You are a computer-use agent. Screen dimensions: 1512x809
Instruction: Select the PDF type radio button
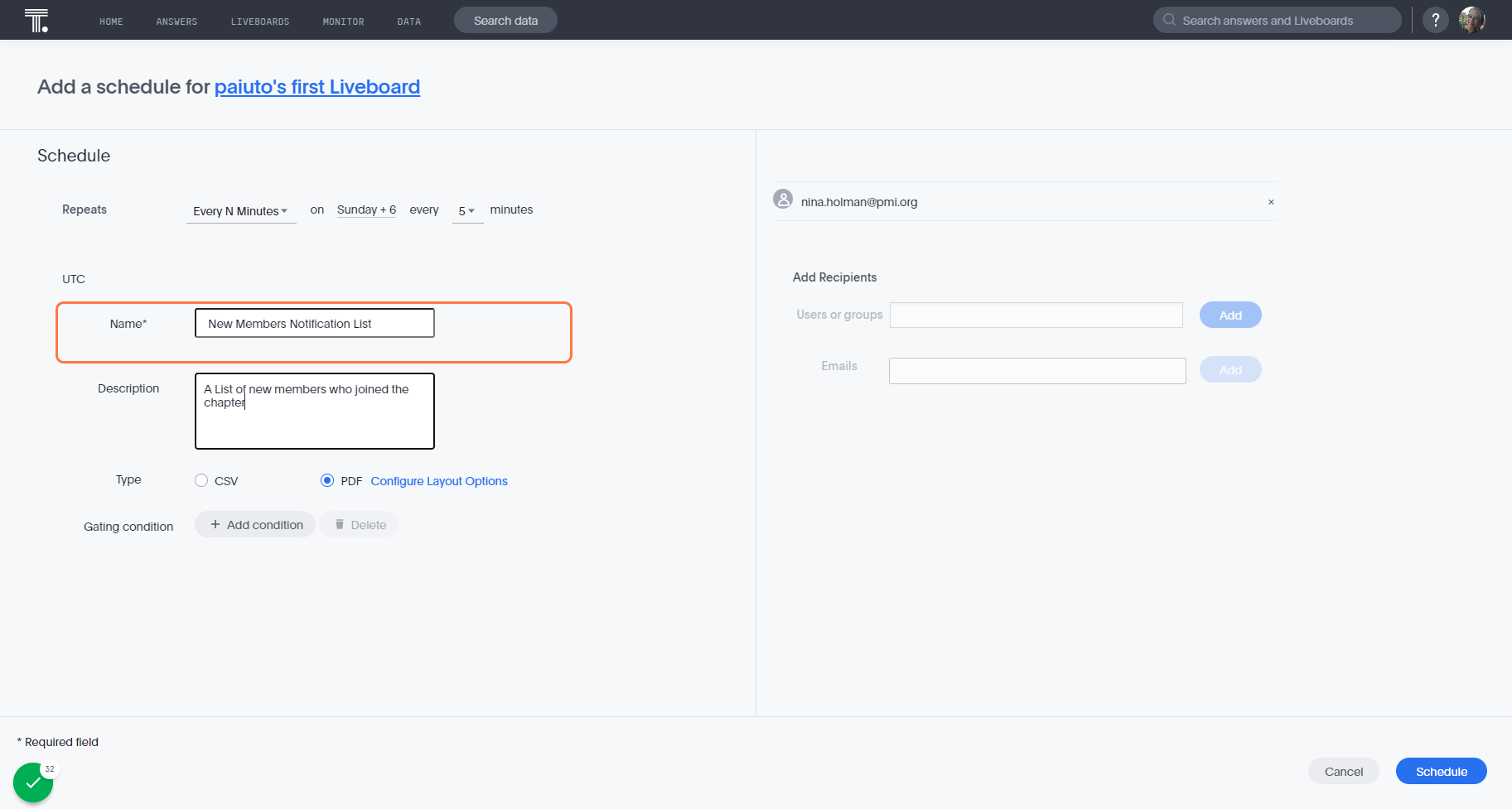(x=327, y=480)
